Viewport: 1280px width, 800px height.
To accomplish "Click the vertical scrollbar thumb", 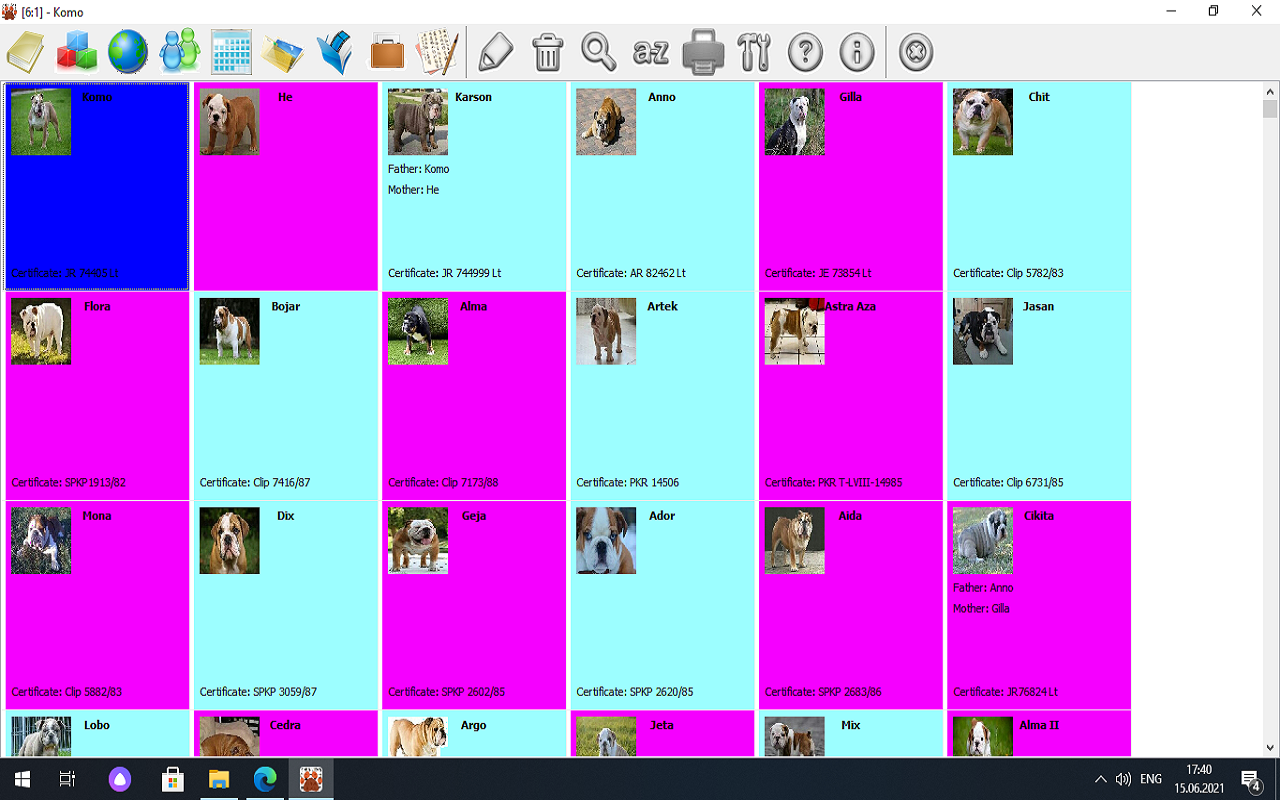I will click(1271, 109).
